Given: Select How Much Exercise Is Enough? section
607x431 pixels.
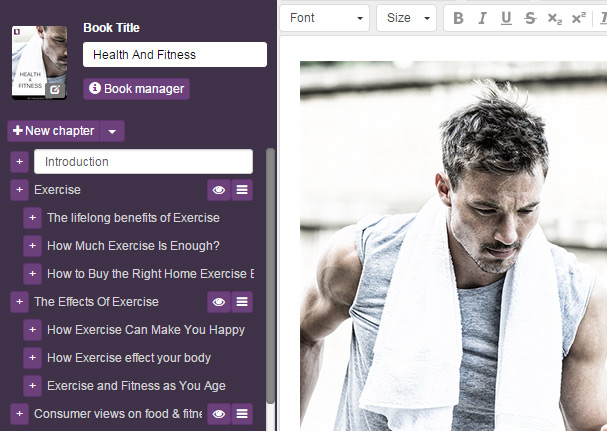Looking at the screenshot, I should tap(133, 245).
